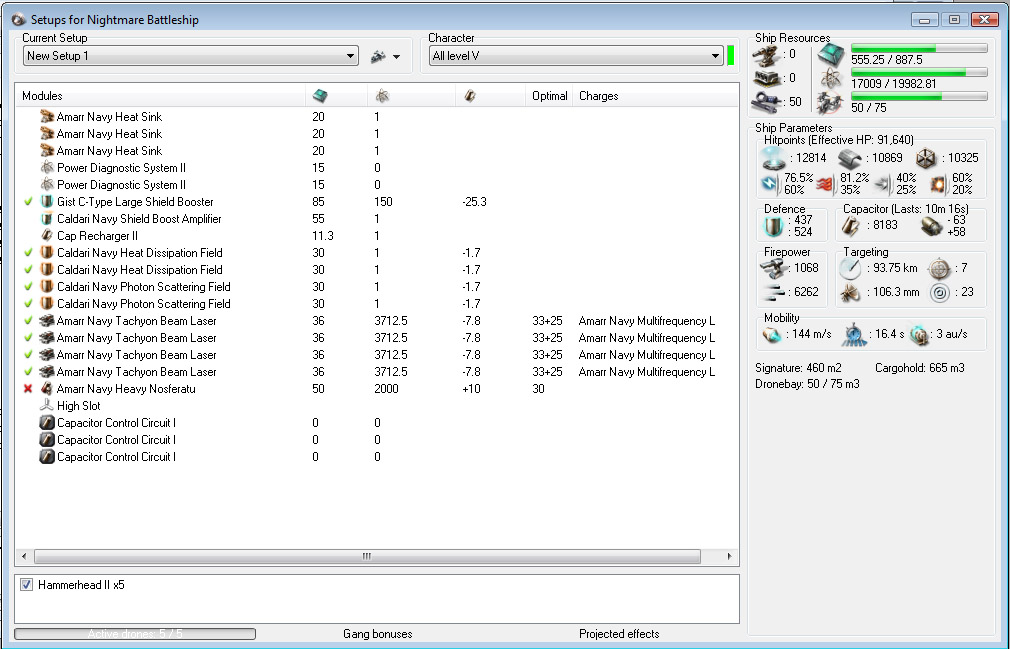The width and height of the screenshot is (1010, 649).
Task: Click the armor hitpoints icon
Action: tap(849, 158)
